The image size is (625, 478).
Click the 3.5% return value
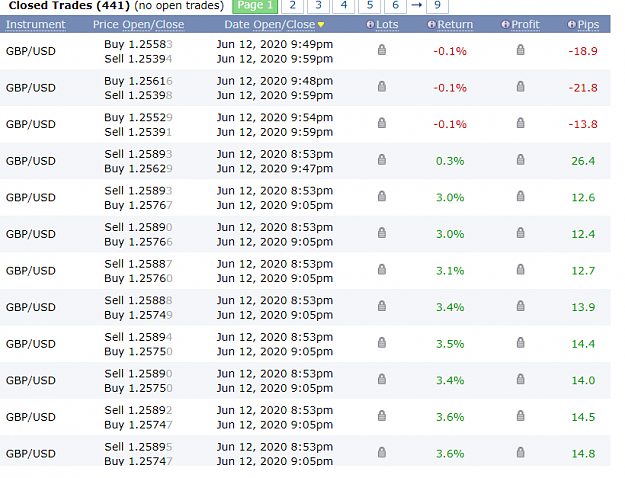(x=450, y=344)
